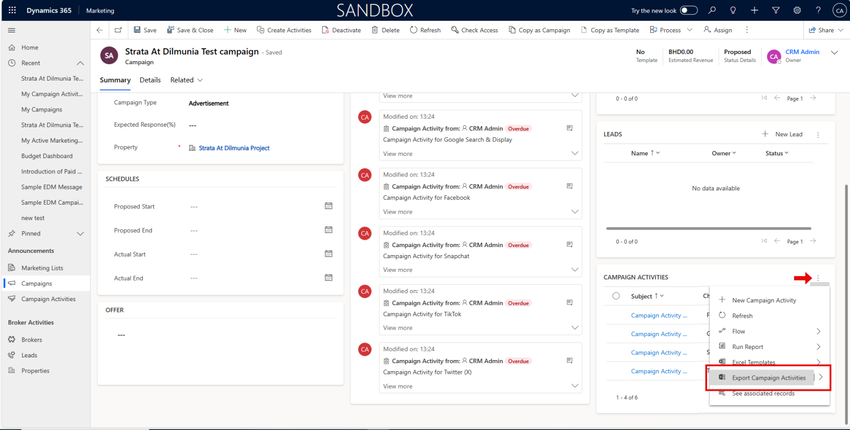Open record icon on TikTok activity card
Image resolution: width=850 pixels, height=430 pixels.
(x=570, y=303)
